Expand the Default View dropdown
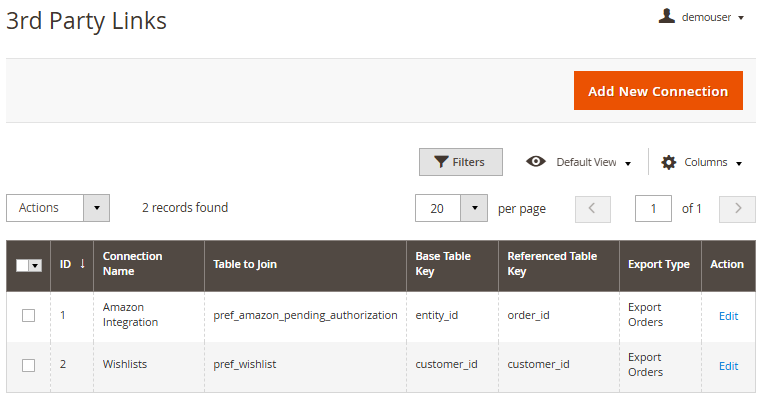760x403 pixels. coord(593,162)
